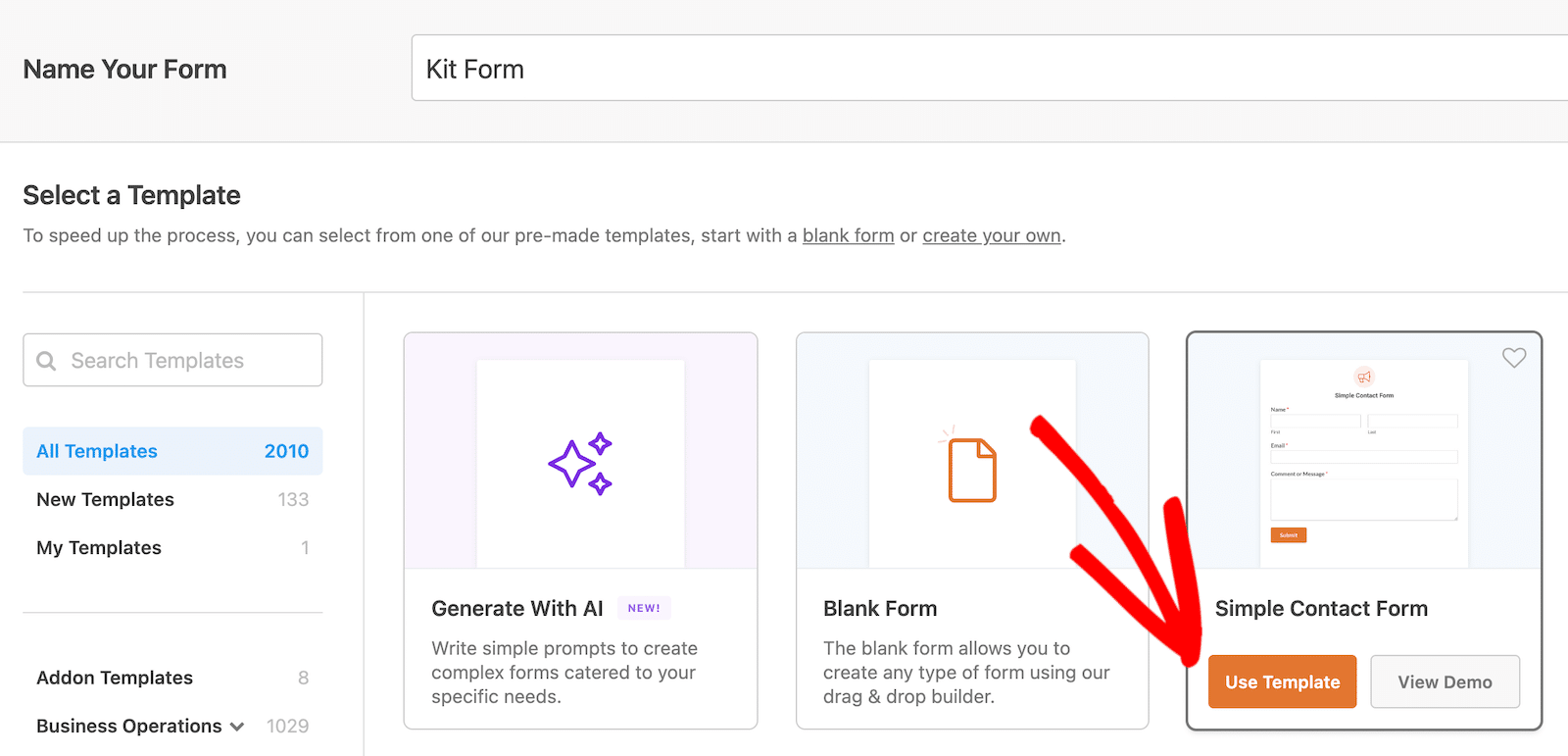The height and width of the screenshot is (756, 1568).
Task: Show My Templates list
Action: (x=99, y=547)
